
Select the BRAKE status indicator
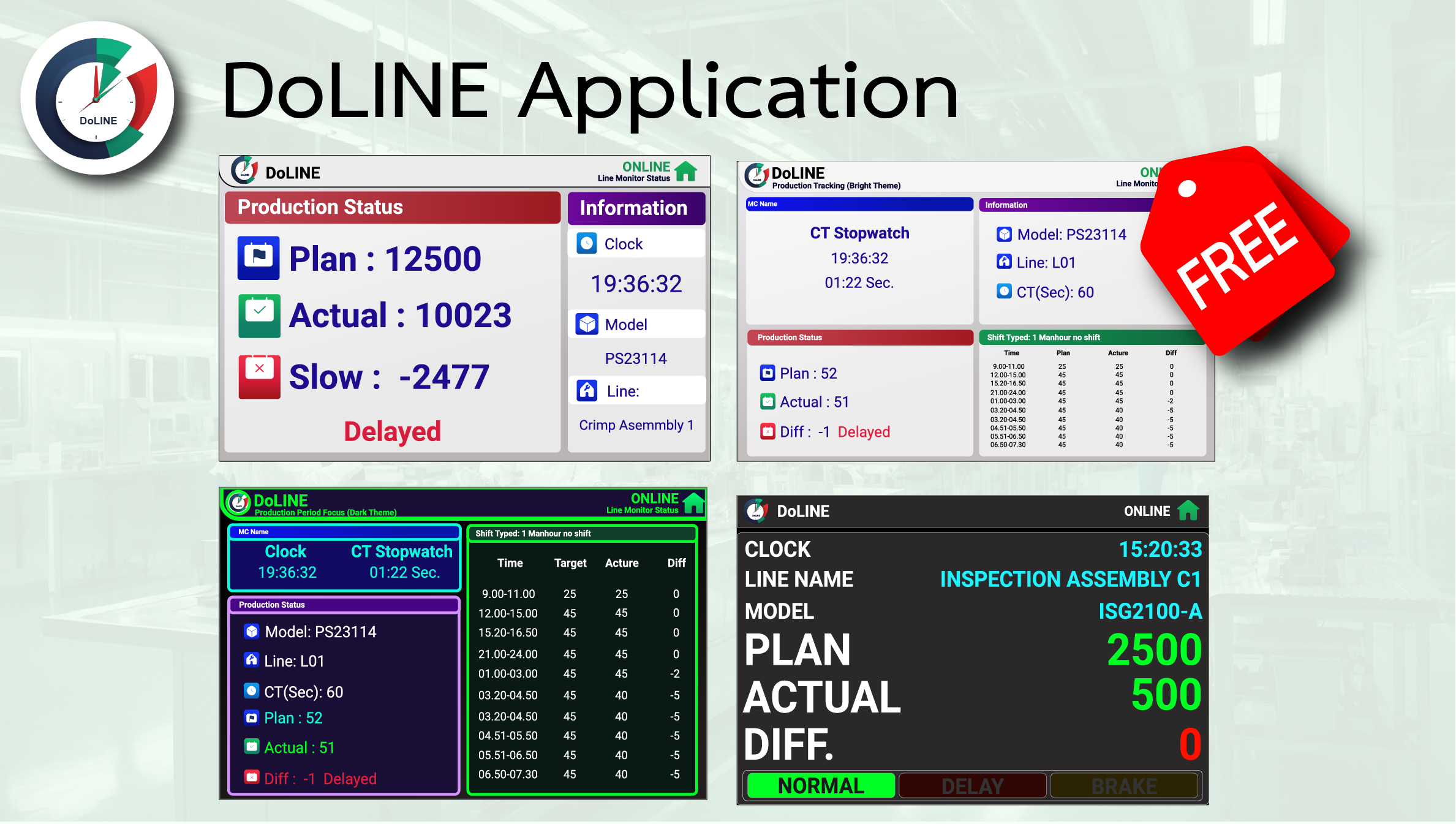pyautogui.click(x=1124, y=785)
